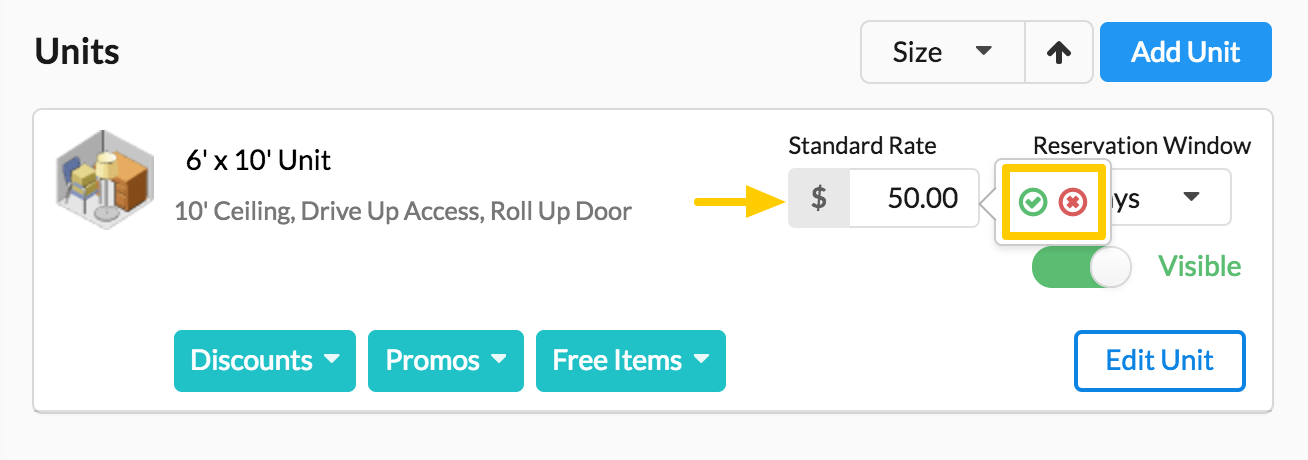
Task: Cancel rate edit with red X icon
Action: click(x=1073, y=202)
